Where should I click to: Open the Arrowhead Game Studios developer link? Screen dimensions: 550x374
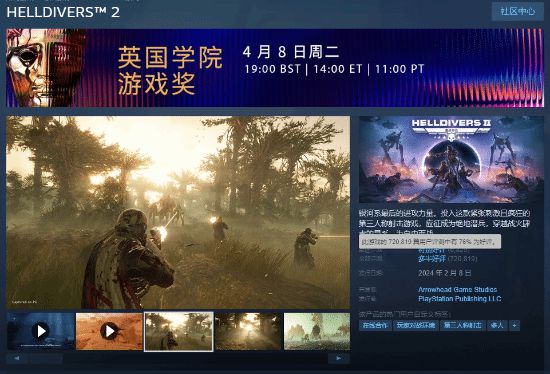pyautogui.click(x=457, y=289)
